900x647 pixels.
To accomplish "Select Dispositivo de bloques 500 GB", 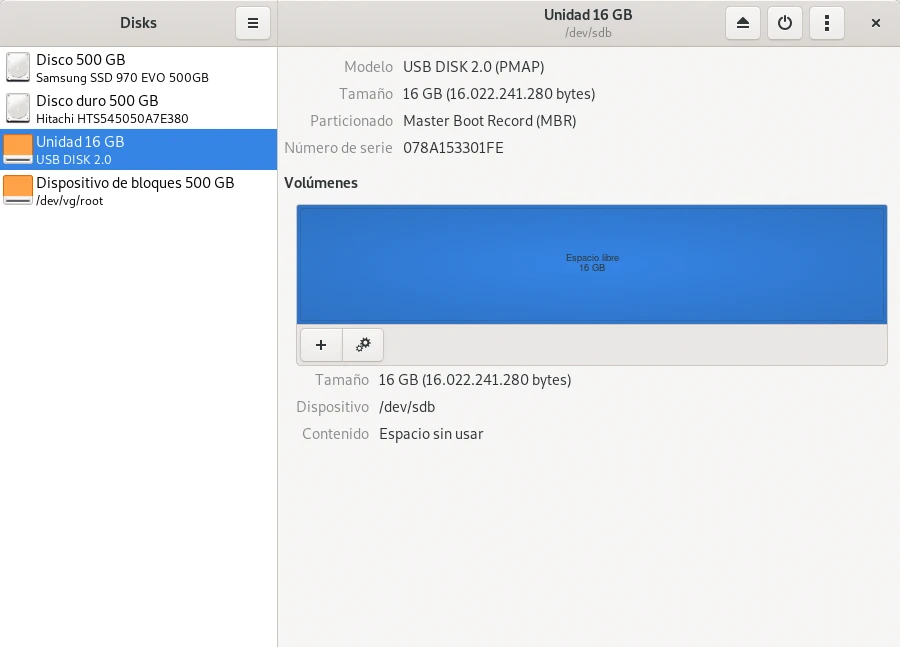I will (135, 191).
